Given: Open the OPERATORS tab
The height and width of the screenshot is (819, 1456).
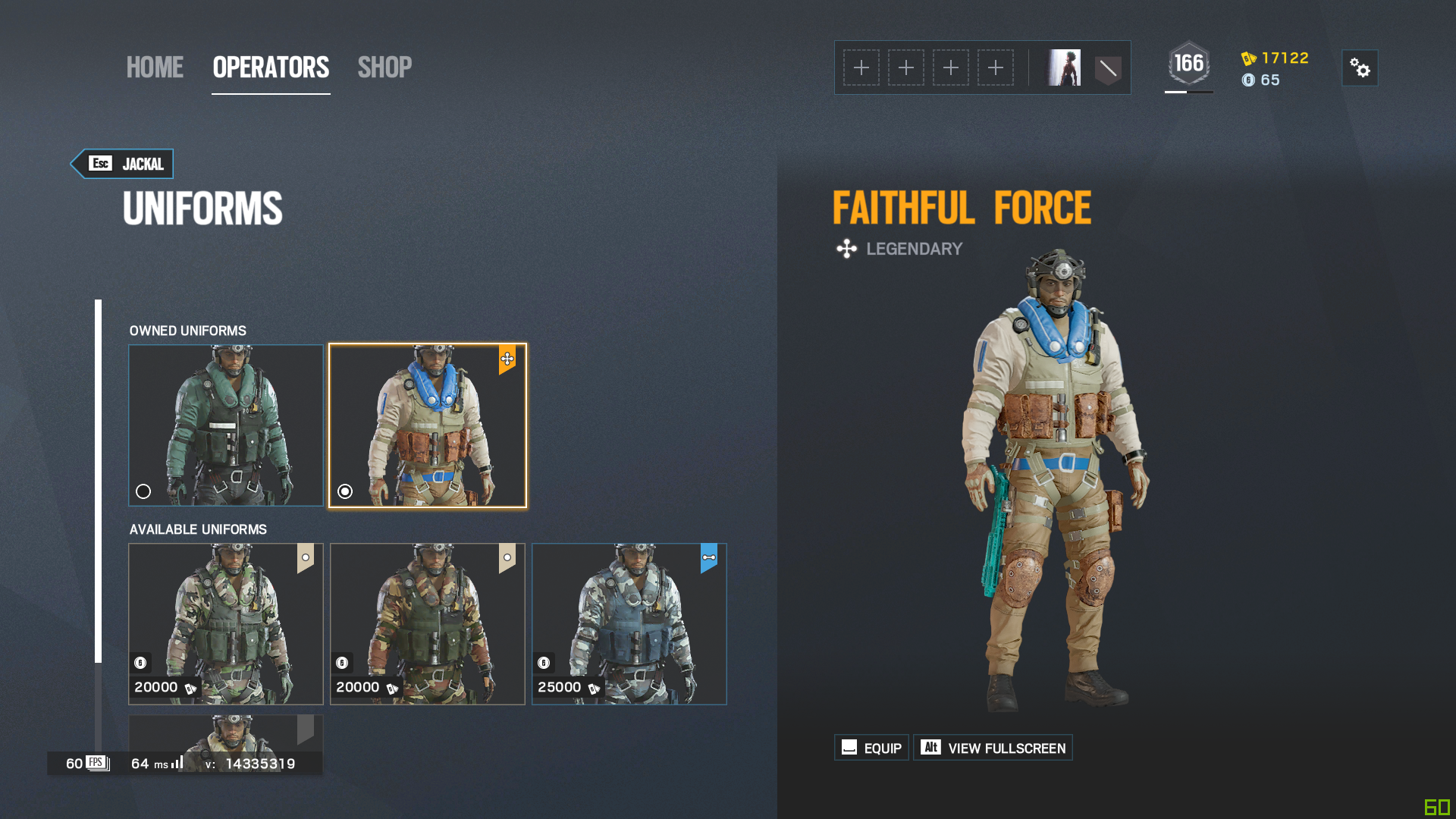Looking at the screenshot, I should coord(271,67).
